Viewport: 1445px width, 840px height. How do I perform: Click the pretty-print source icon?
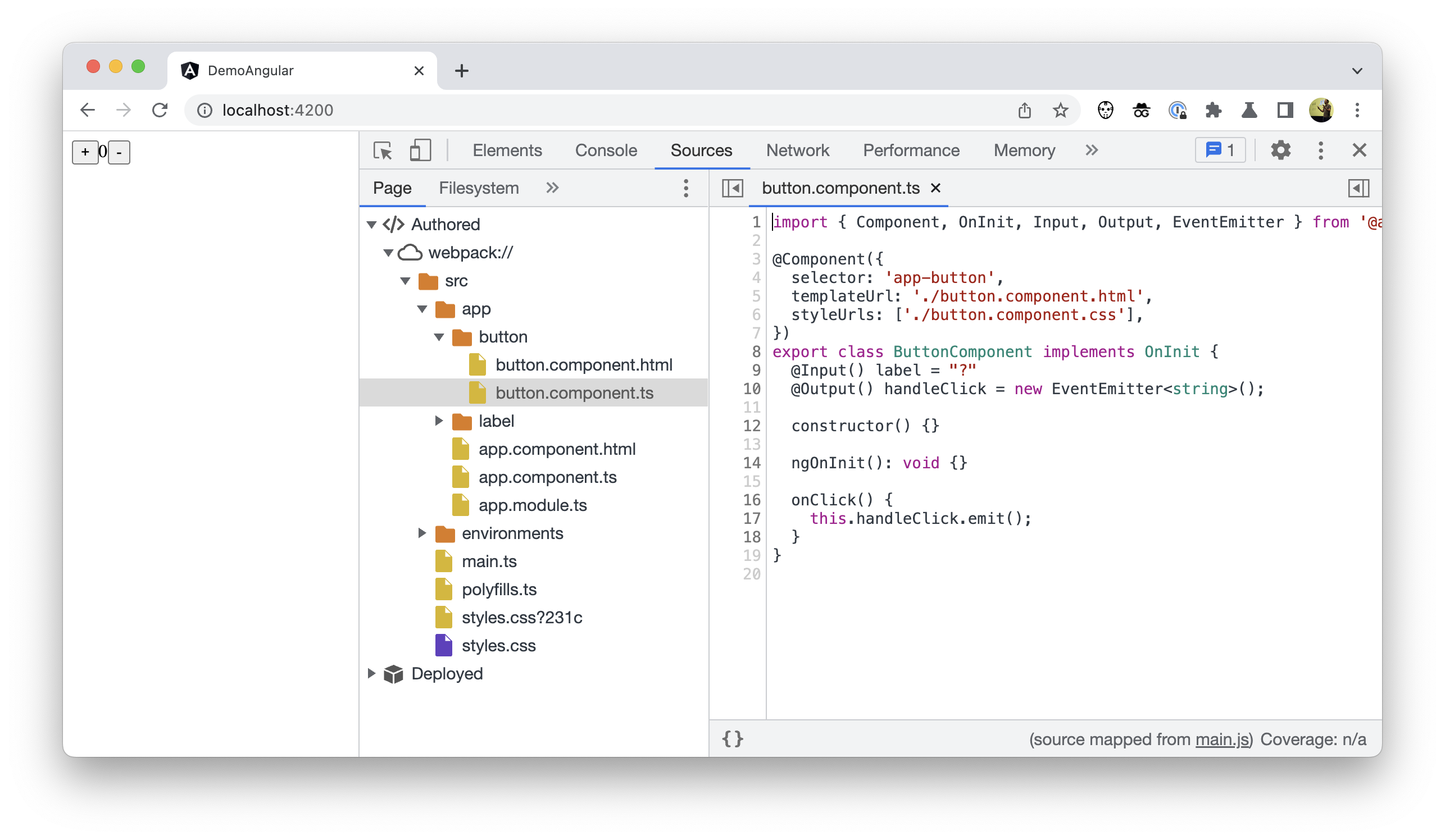coord(733,739)
